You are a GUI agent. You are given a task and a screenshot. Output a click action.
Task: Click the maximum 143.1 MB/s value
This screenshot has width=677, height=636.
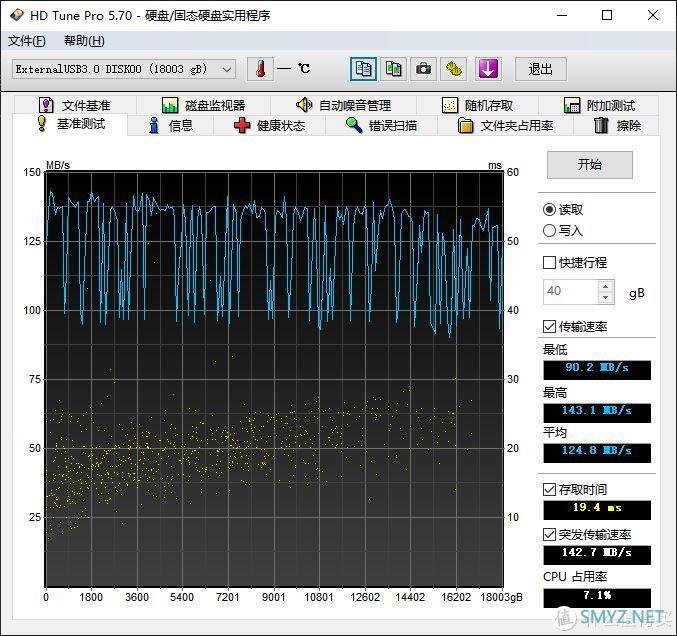[x=597, y=411]
